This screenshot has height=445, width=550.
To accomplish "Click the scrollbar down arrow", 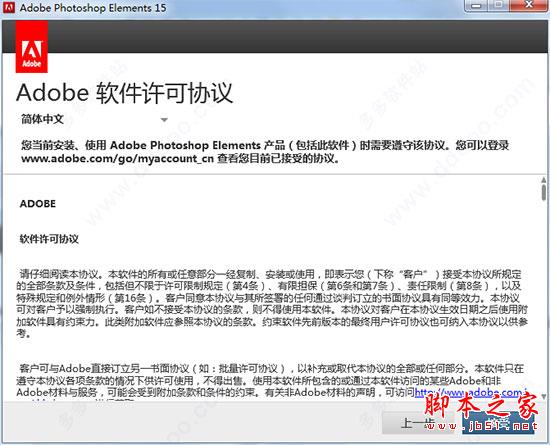I will (544, 397).
